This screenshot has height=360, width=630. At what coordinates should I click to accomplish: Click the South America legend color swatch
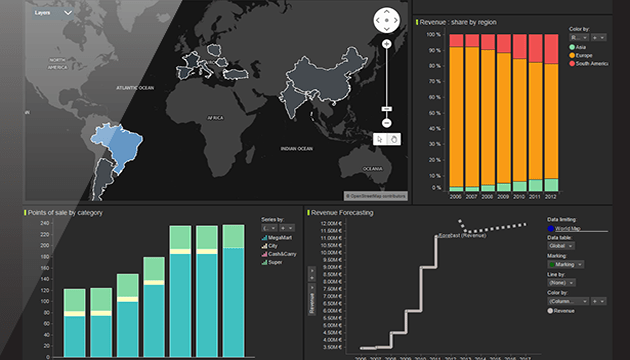pos(572,63)
